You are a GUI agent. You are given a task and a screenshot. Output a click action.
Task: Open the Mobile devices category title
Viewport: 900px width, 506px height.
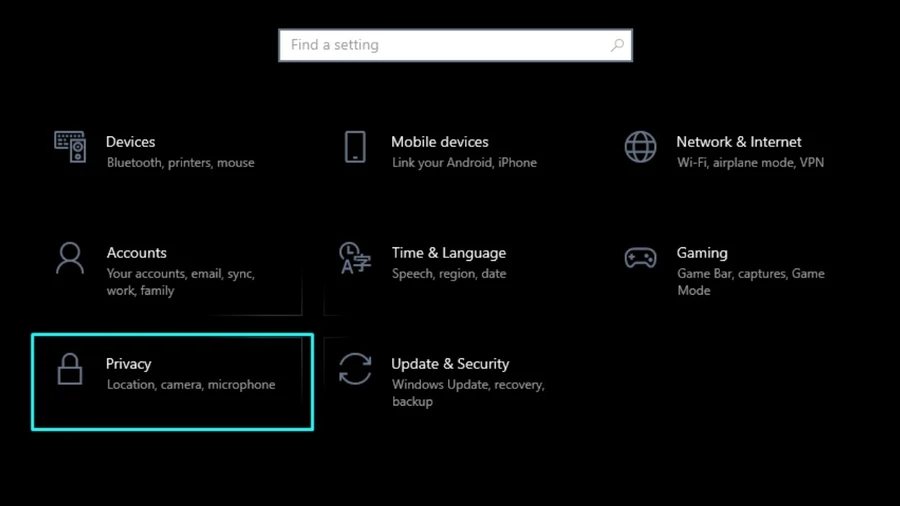tap(440, 142)
